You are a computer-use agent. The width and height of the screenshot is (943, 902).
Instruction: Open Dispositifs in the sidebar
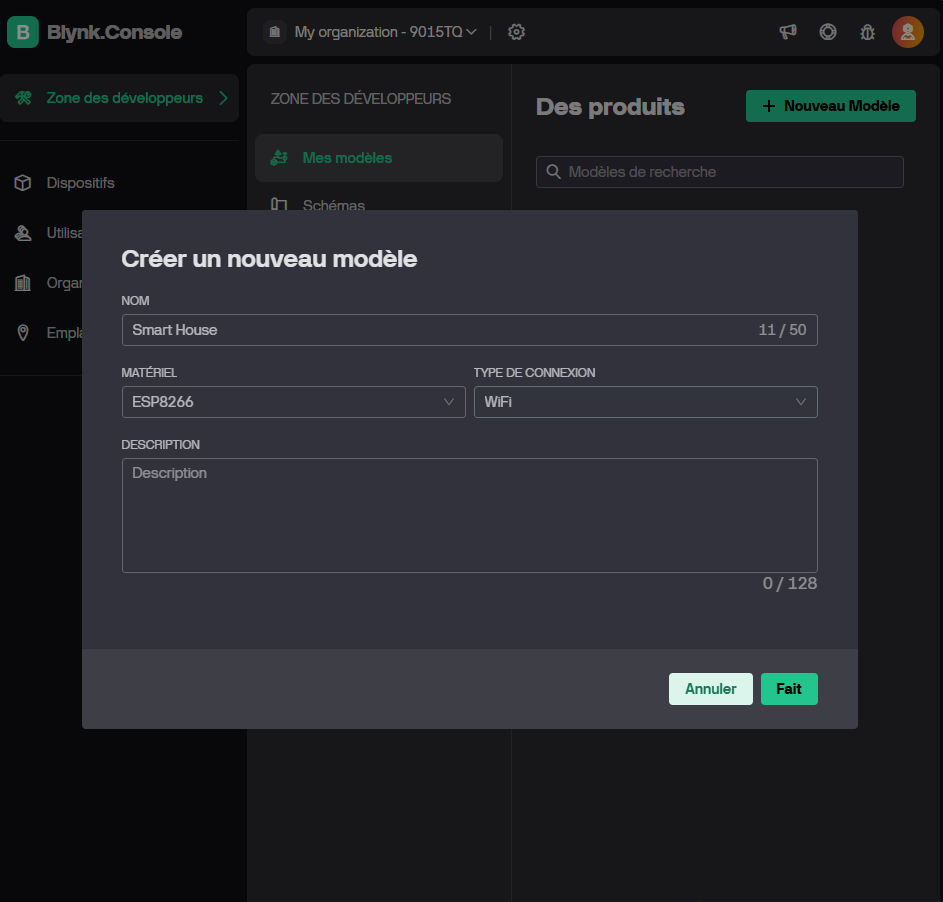(81, 183)
